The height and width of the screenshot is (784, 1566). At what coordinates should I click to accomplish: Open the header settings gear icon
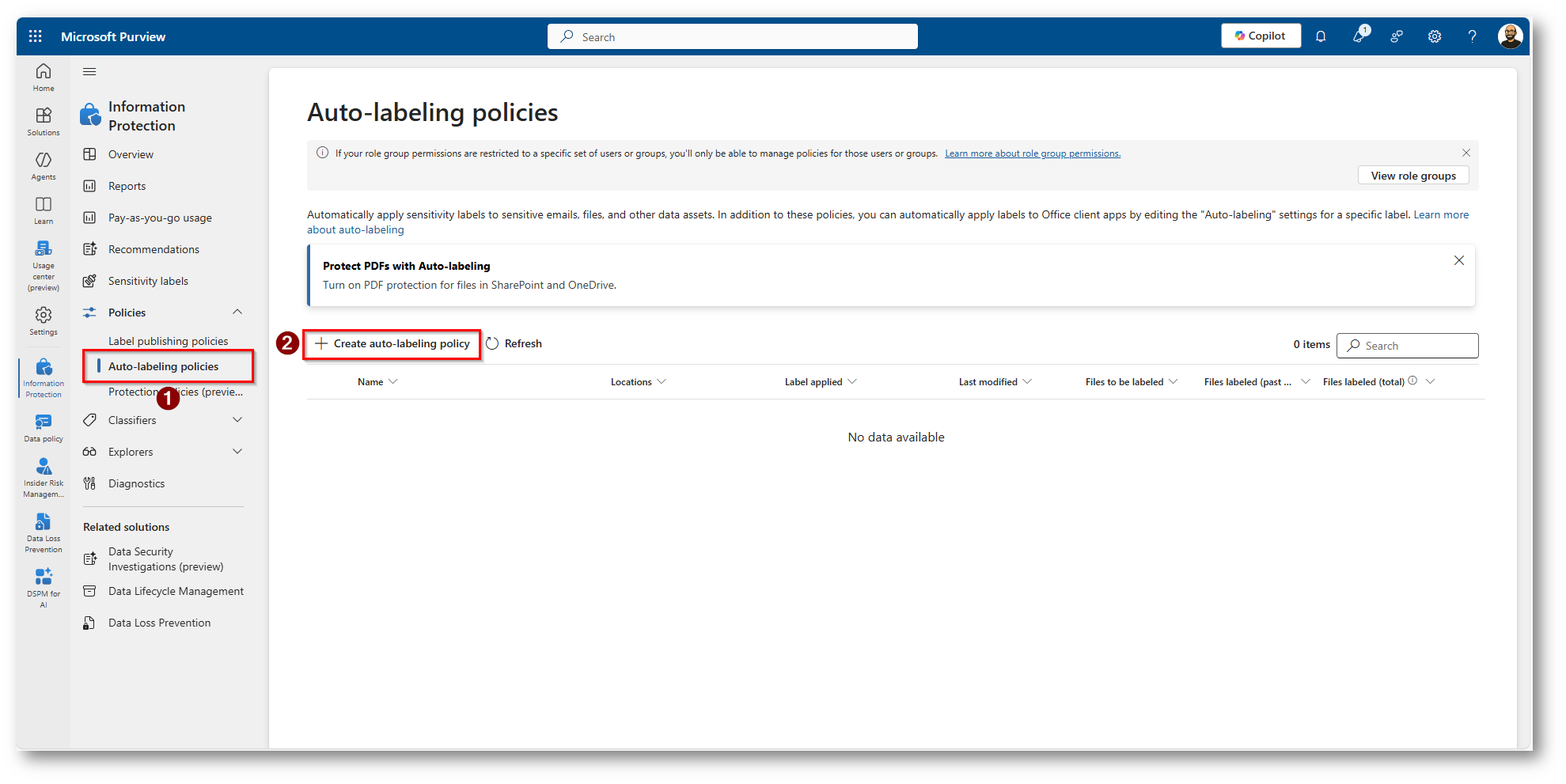point(1435,36)
